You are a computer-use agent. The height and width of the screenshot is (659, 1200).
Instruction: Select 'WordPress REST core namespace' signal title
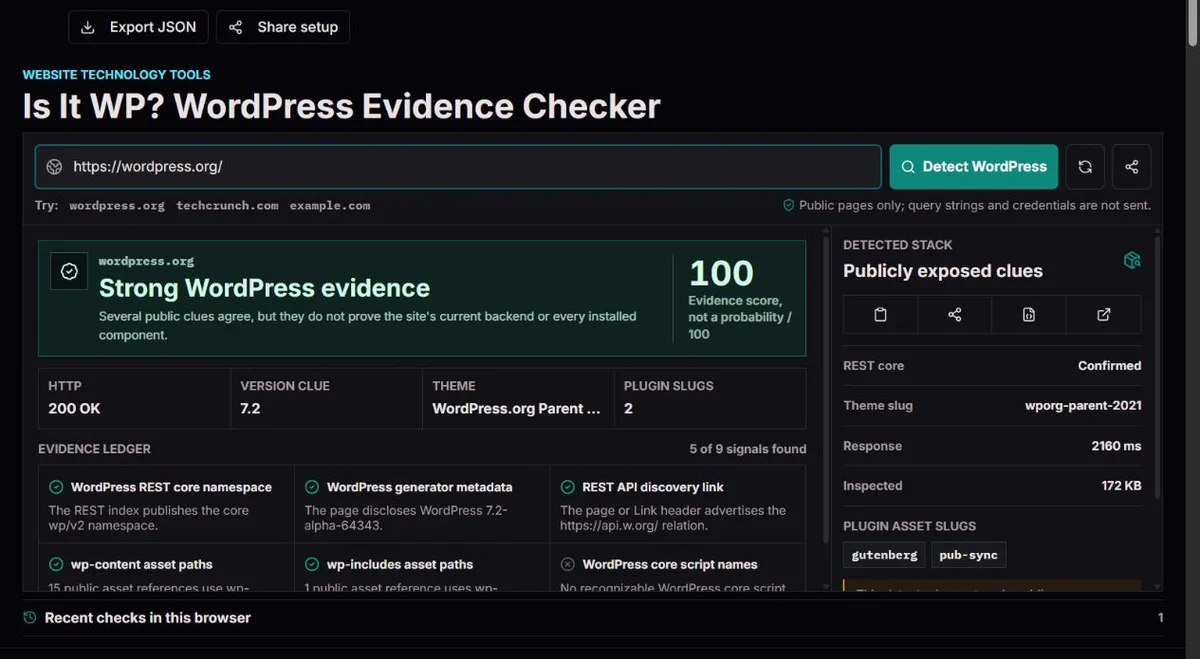pyautogui.click(x=171, y=487)
